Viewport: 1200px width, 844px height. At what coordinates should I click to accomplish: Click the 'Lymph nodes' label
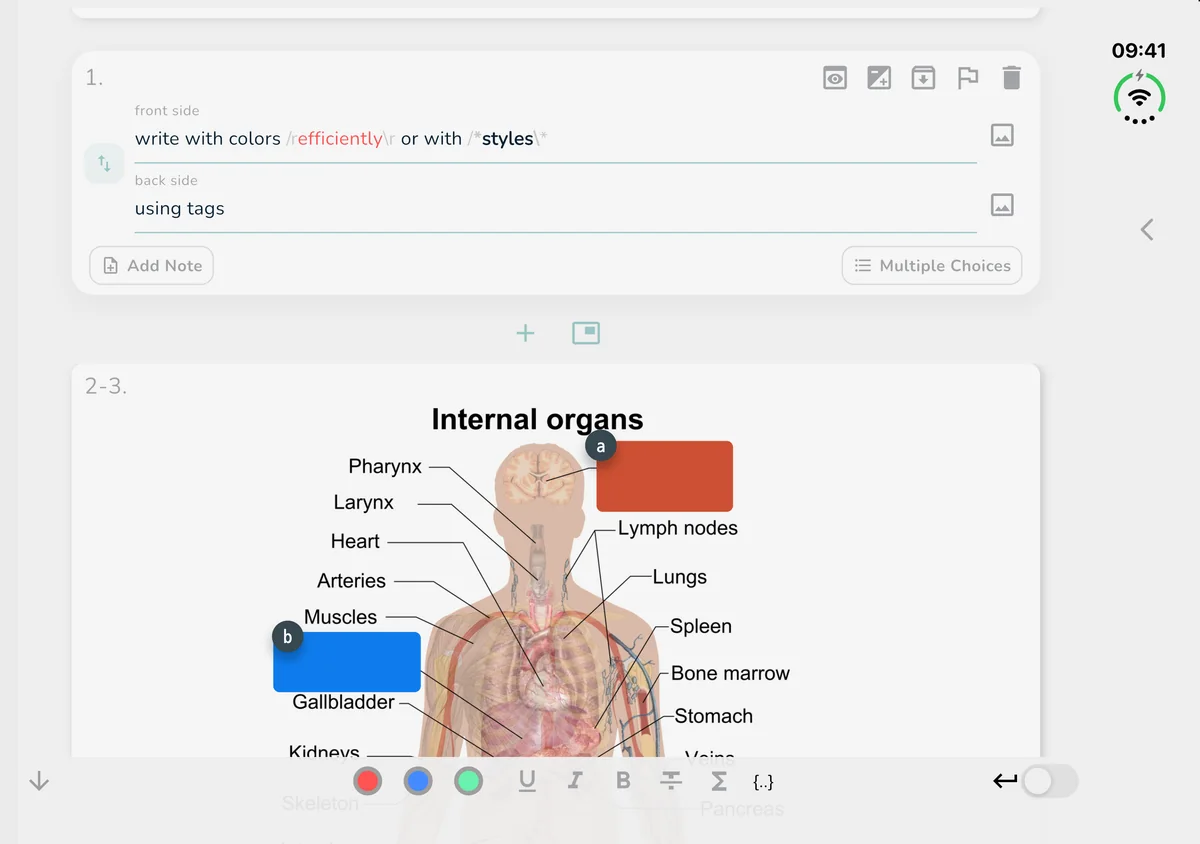click(x=678, y=528)
